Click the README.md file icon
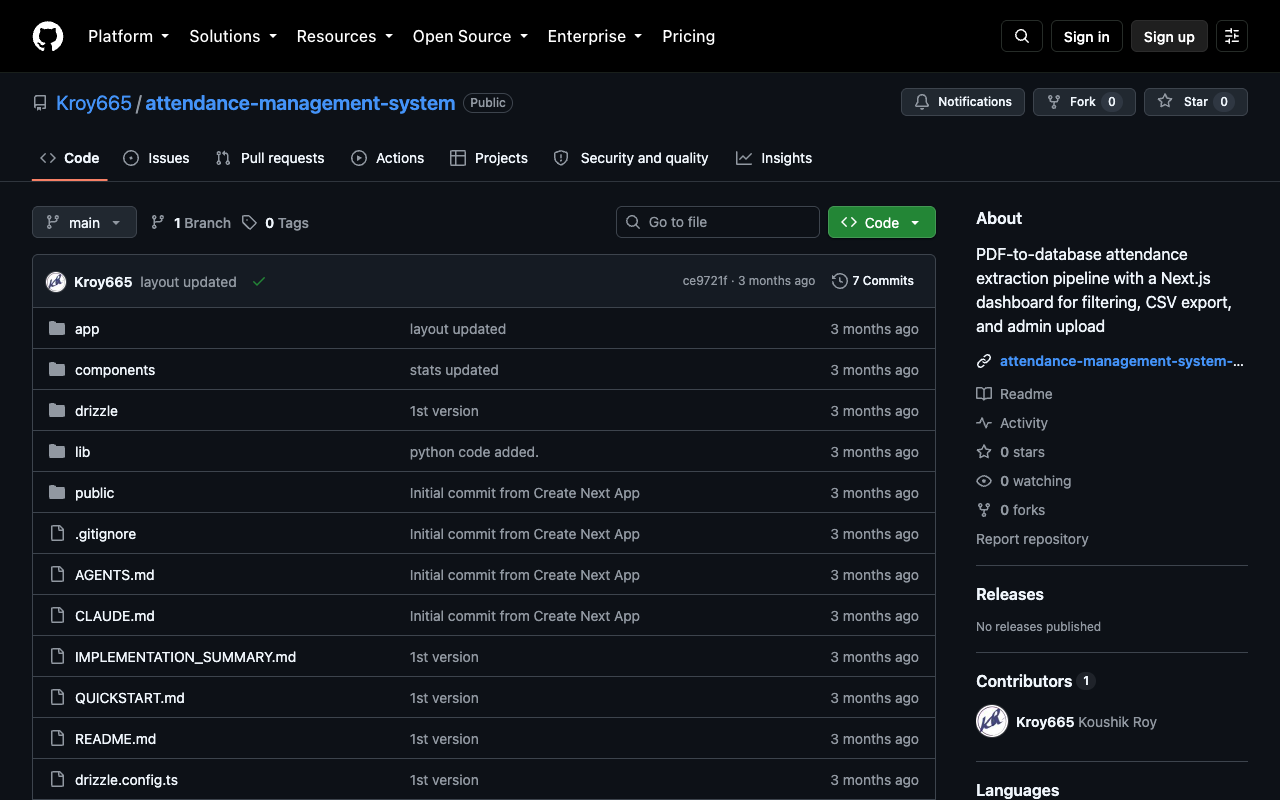The width and height of the screenshot is (1280, 800). [x=57, y=739]
